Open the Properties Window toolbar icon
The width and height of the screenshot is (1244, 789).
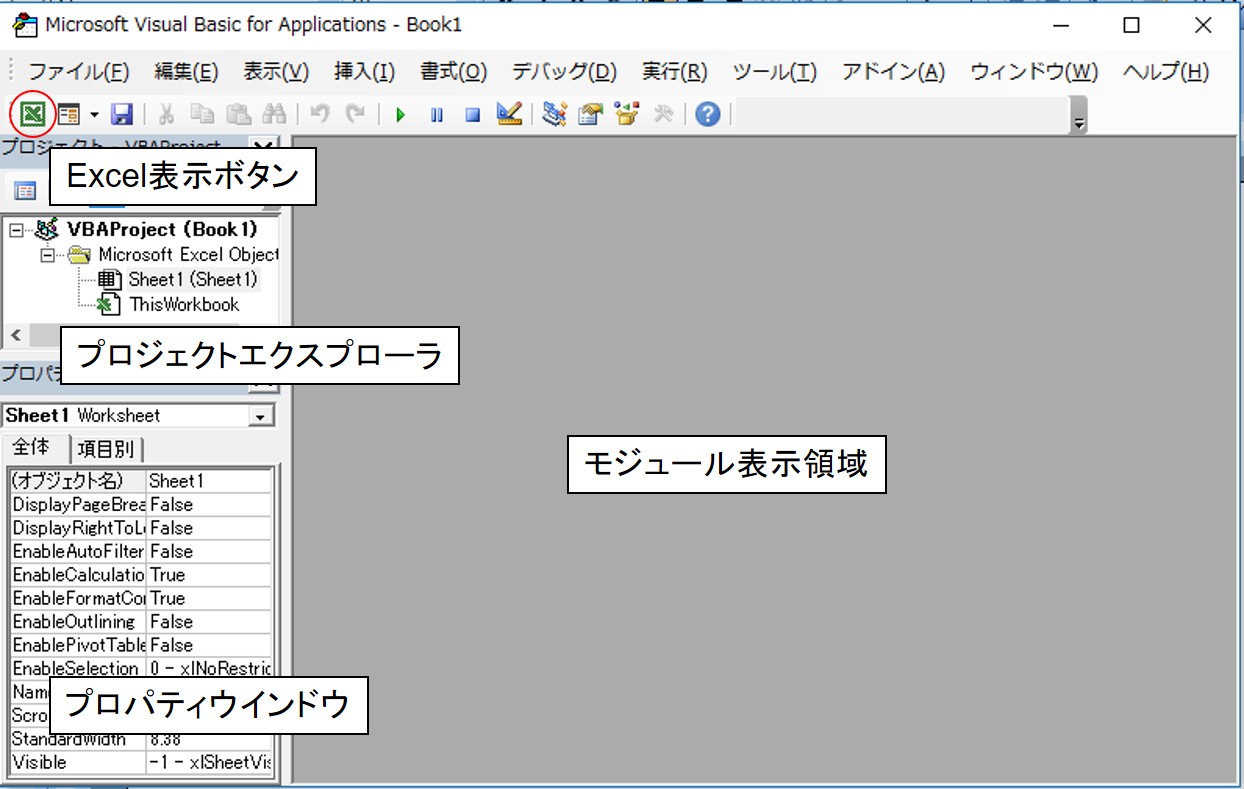pos(590,115)
